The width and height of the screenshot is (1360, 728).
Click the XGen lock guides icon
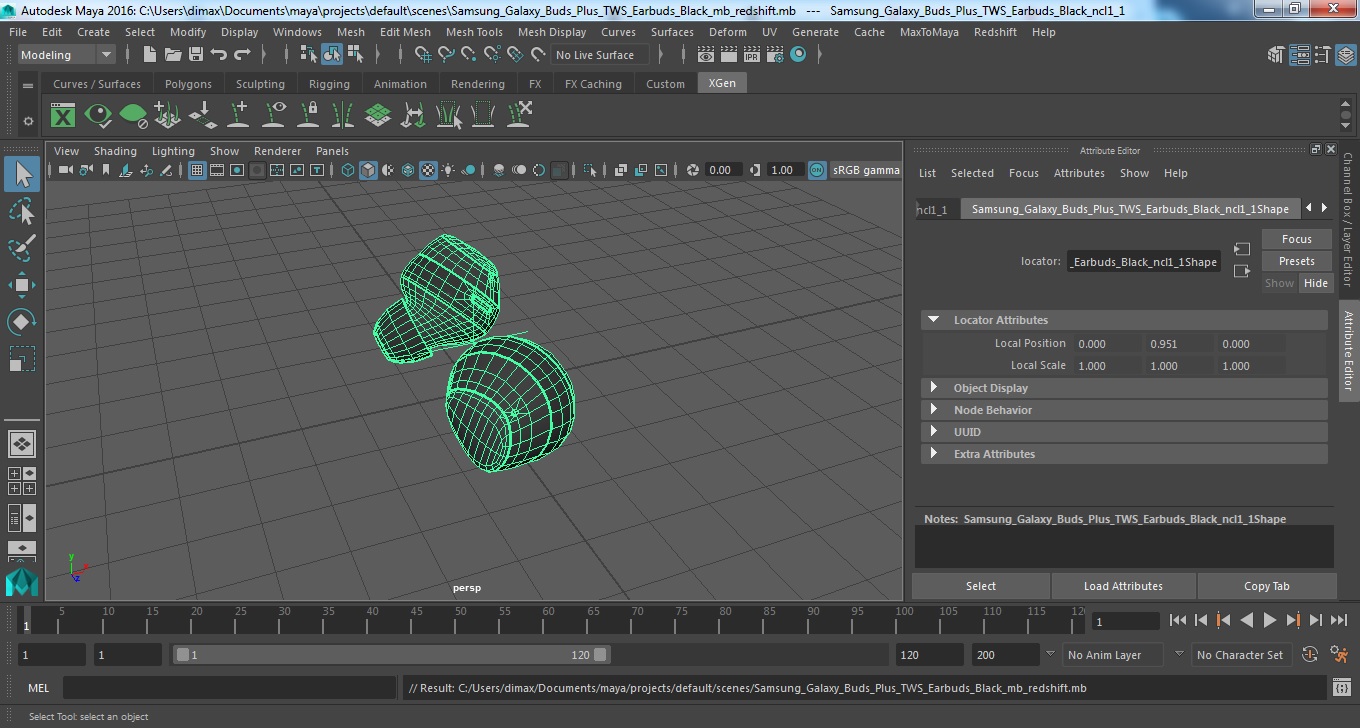[x=308, y=115]
